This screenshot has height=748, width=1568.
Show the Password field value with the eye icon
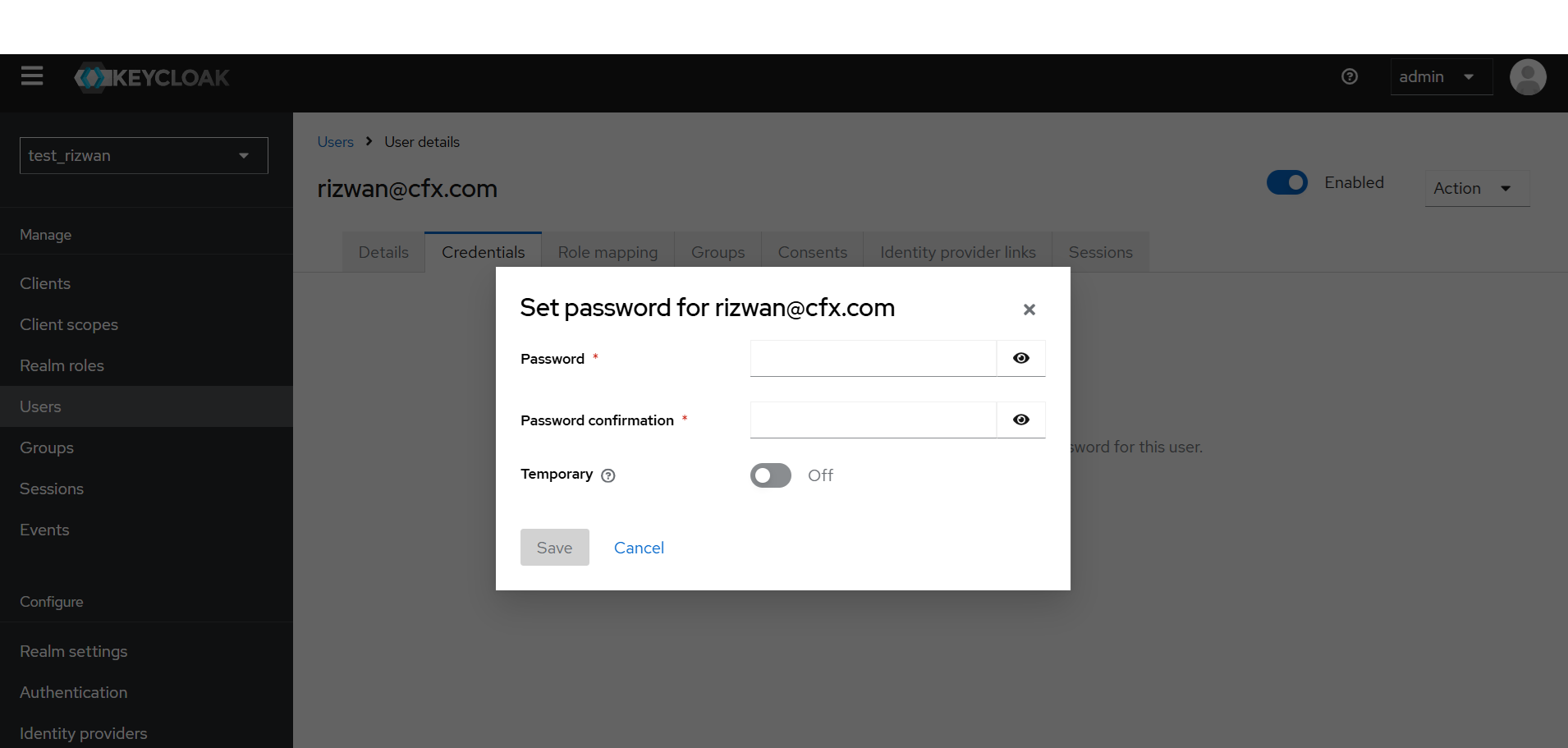tap(1021, 358)
